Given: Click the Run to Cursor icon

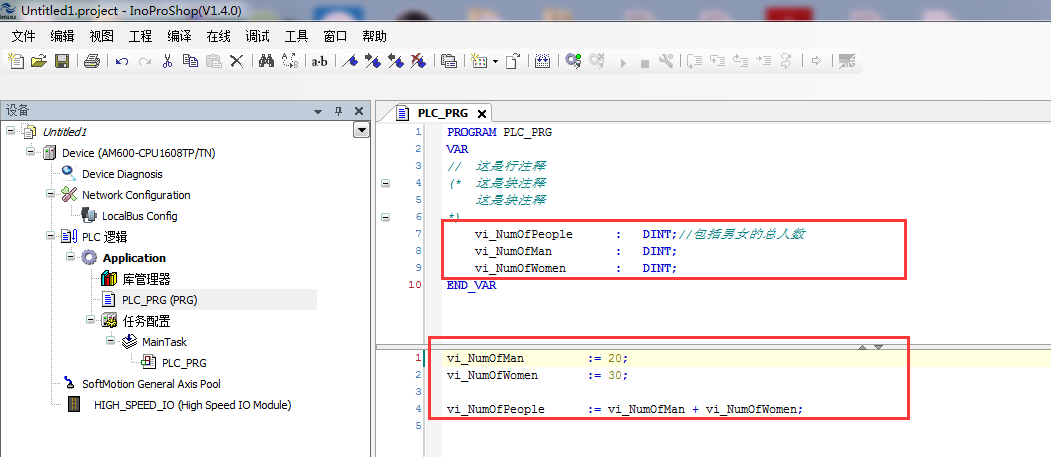Looking at the screenshot, I should click(x=763, y=61).
